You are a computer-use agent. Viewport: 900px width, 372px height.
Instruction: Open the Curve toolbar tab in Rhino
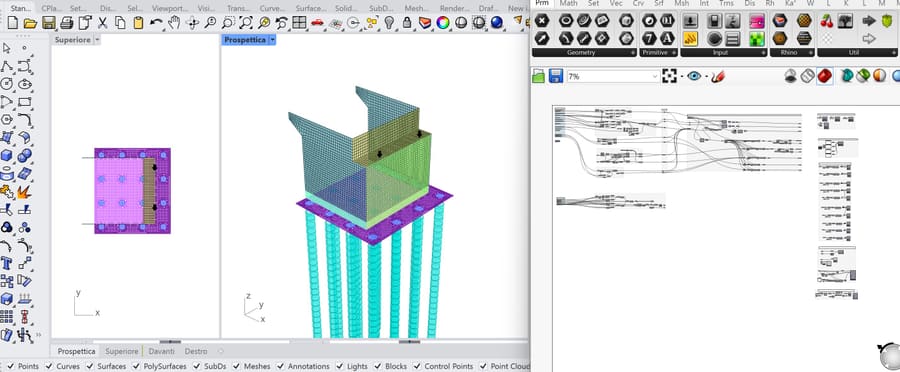coord(272,9)
